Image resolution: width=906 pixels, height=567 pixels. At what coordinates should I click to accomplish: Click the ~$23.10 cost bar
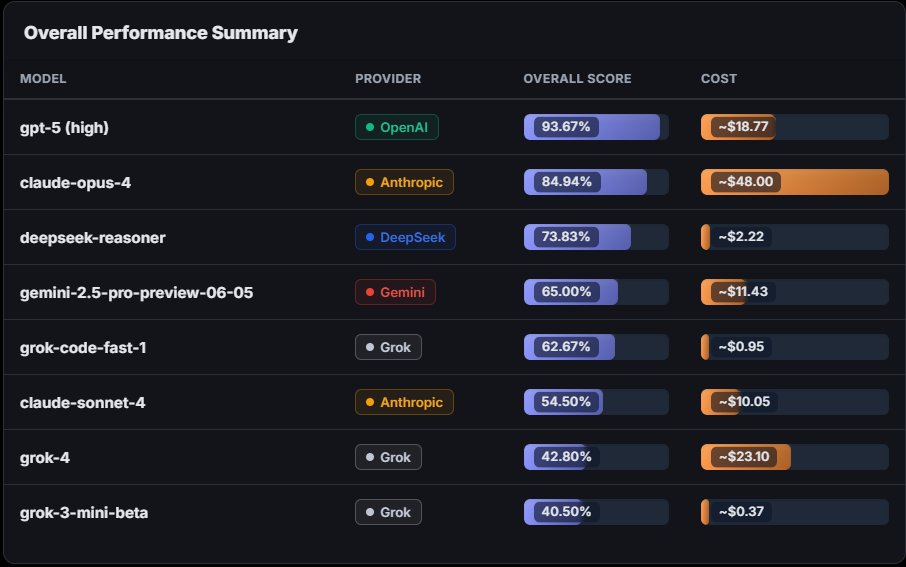794,457
